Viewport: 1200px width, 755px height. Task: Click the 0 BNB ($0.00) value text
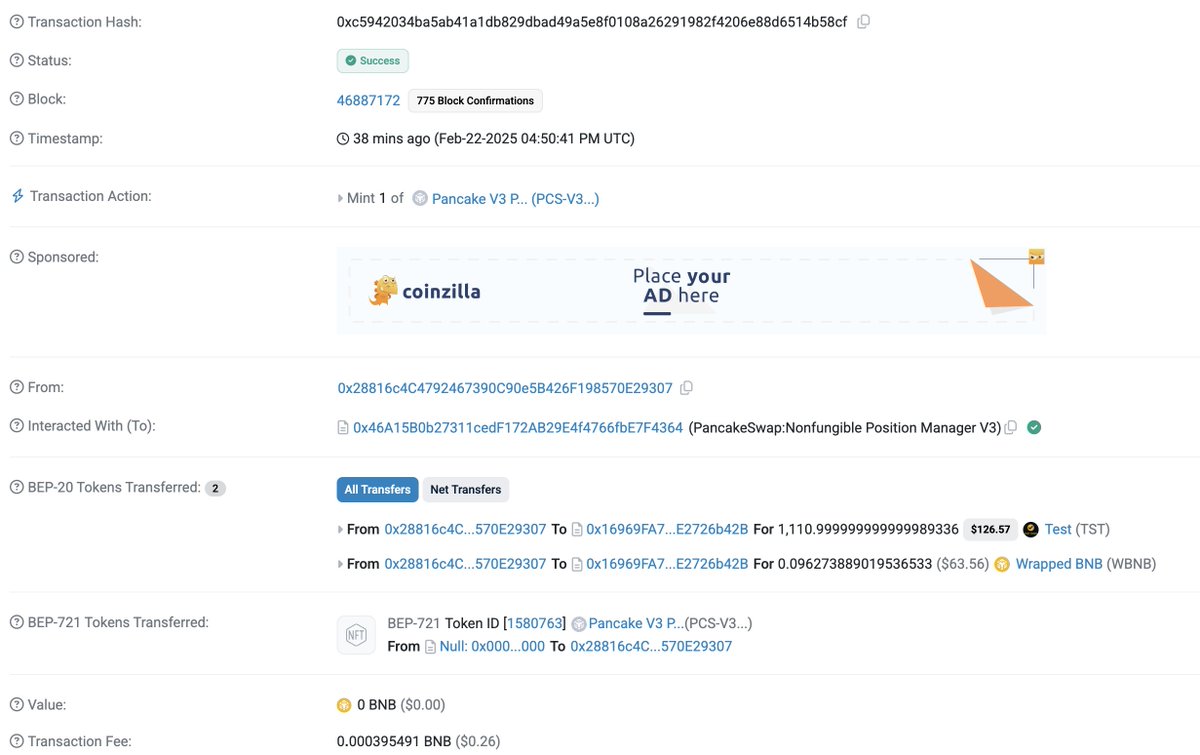point(401,706)
